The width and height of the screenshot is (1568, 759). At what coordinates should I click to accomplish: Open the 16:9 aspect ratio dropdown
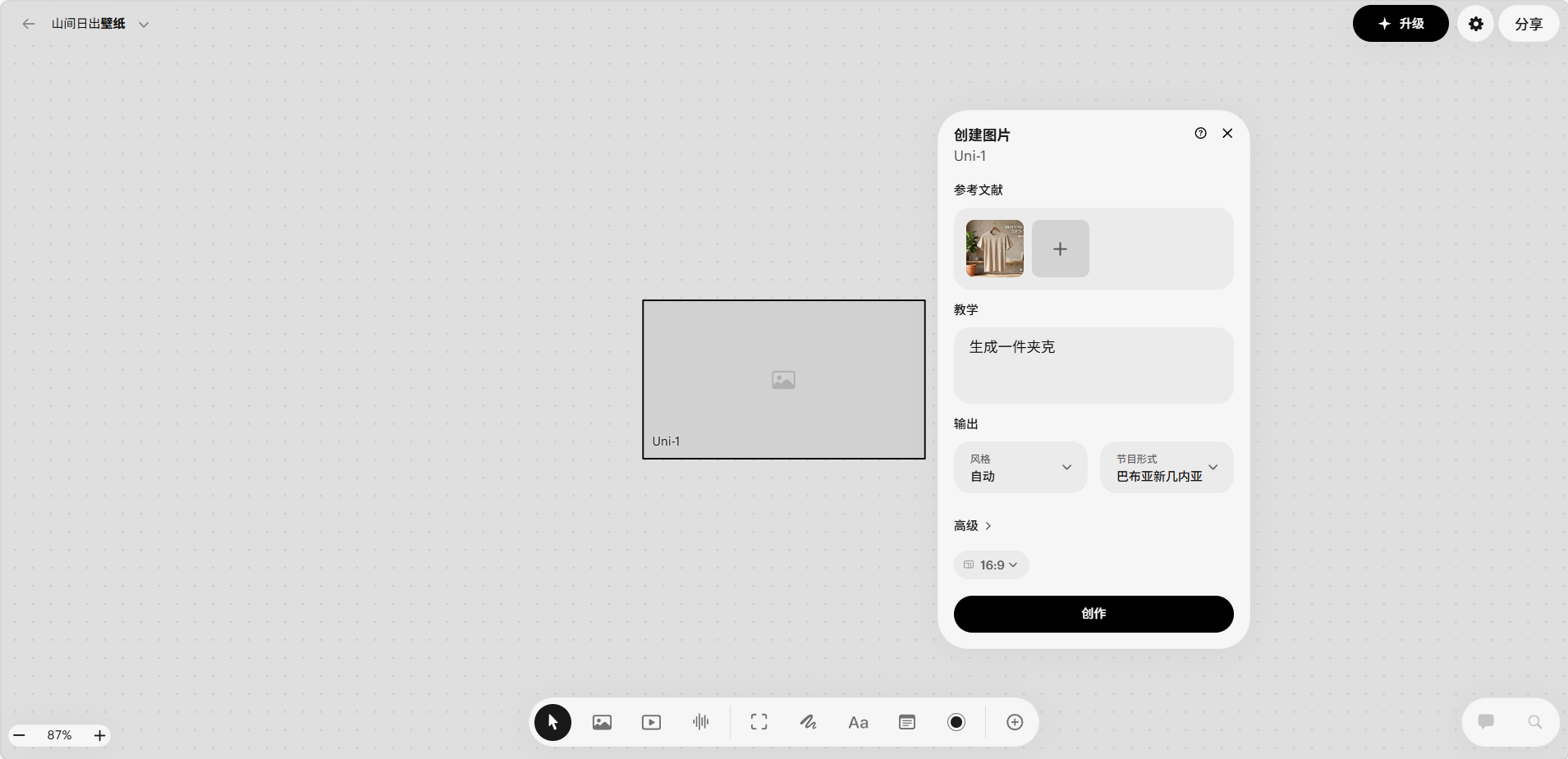pyautogui.click(x=992, y=565)
